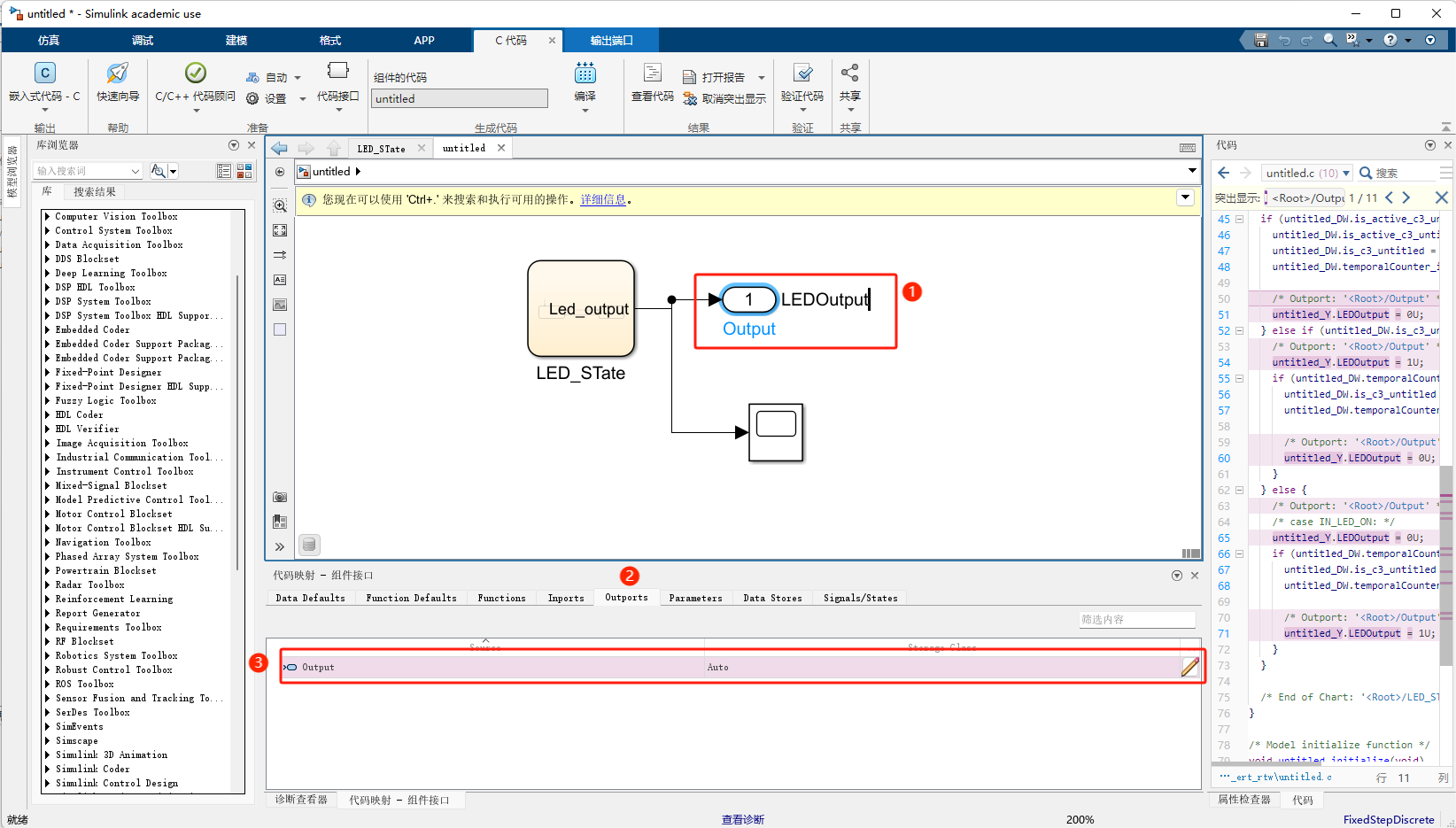This screenshot has width=1456, height=828.
Task: Select Motor Control Blockset in library
Action: (x=113, y=514)
